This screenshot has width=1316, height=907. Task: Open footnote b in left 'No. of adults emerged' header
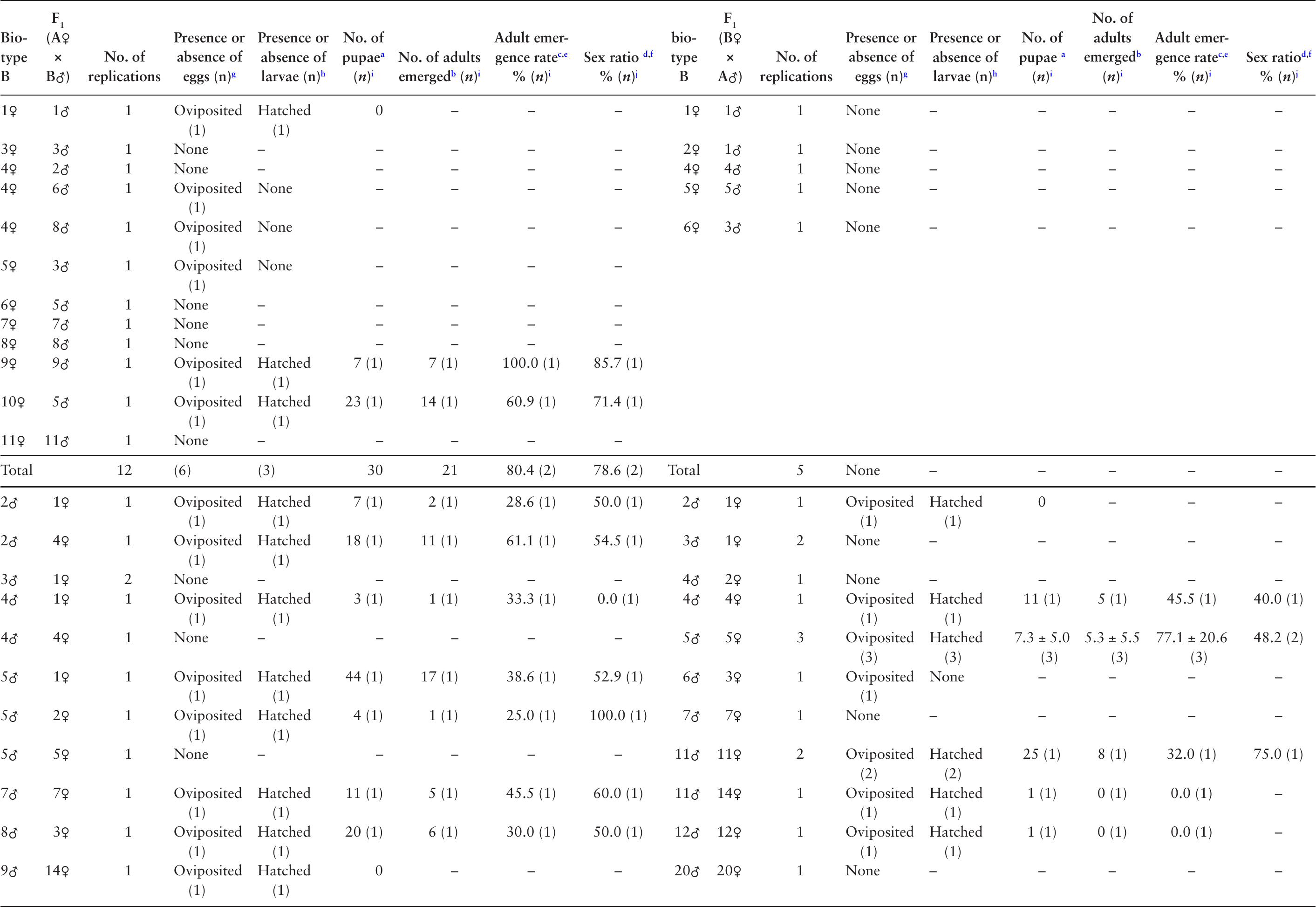click(x=453, y=74)
